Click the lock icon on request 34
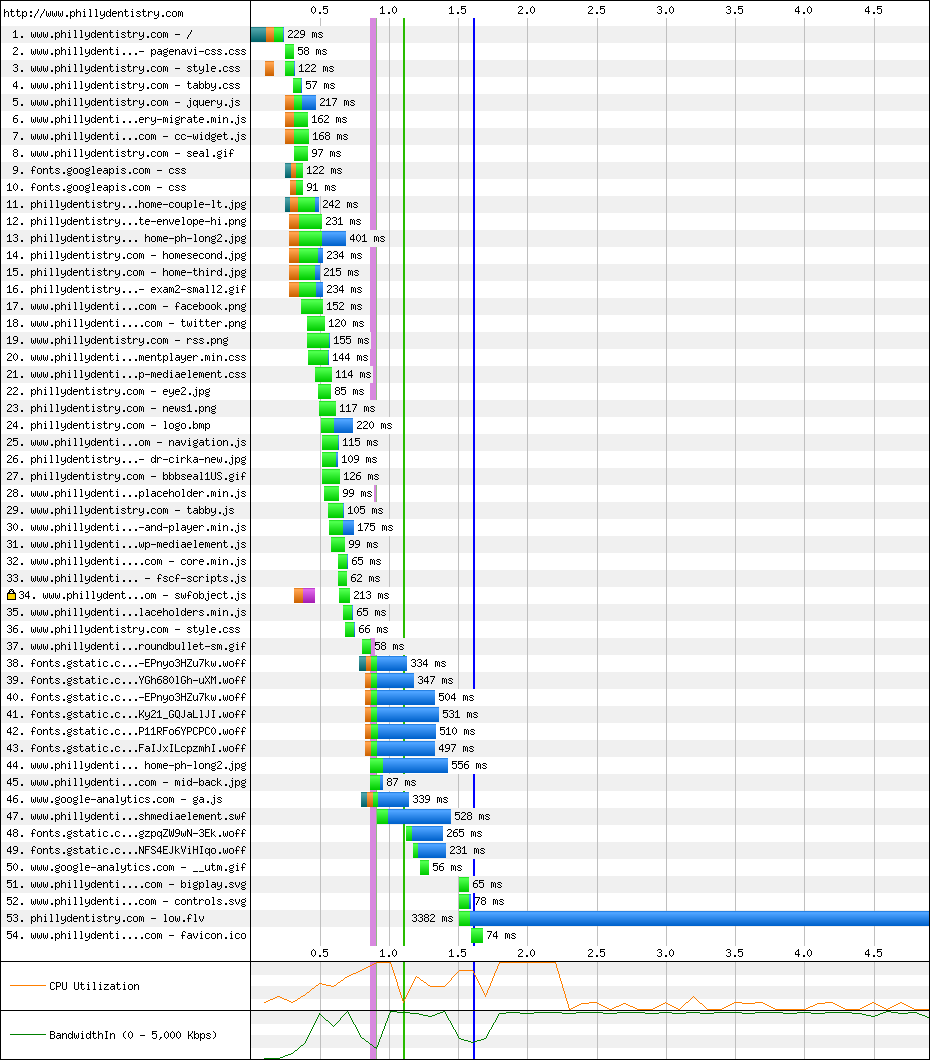Screen dimensions: 930x1060 pyautogui.click(x=11, y=595)
